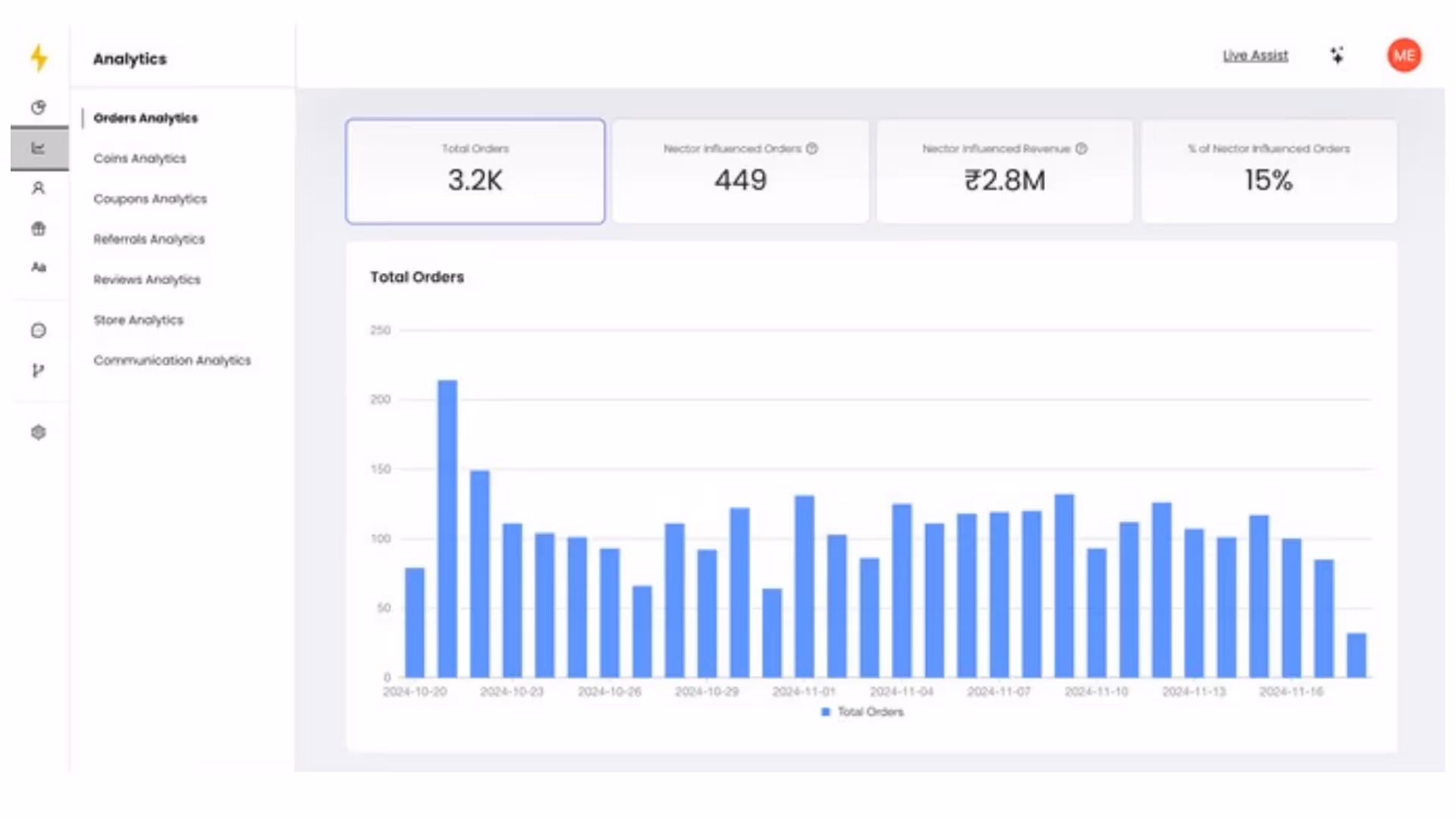Go to Coins Analytics
The image size is (1456, 819).
pos(140,158)
